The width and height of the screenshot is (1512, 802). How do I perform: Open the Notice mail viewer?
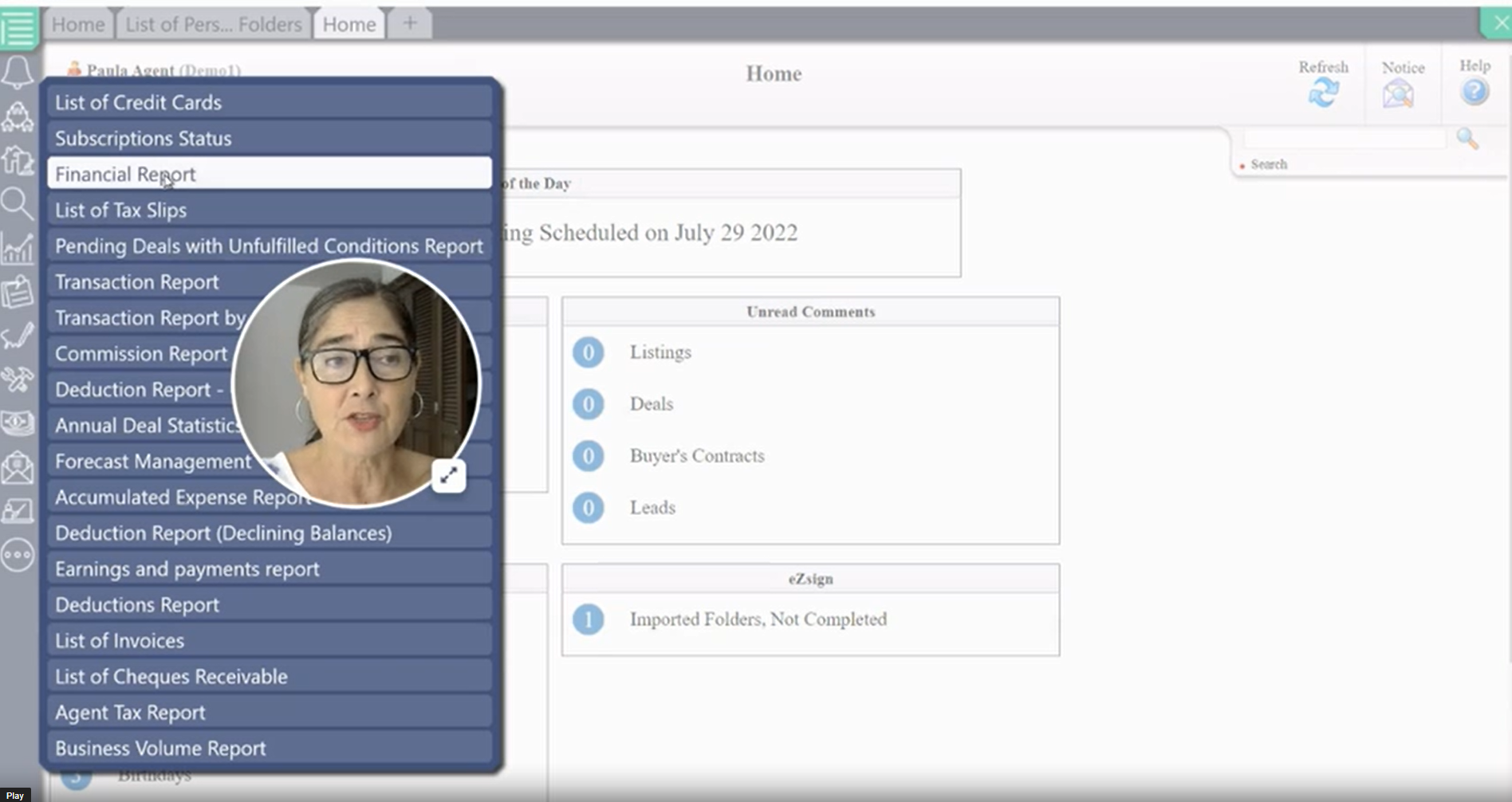pyautogui.click(x=1401, y=93)
